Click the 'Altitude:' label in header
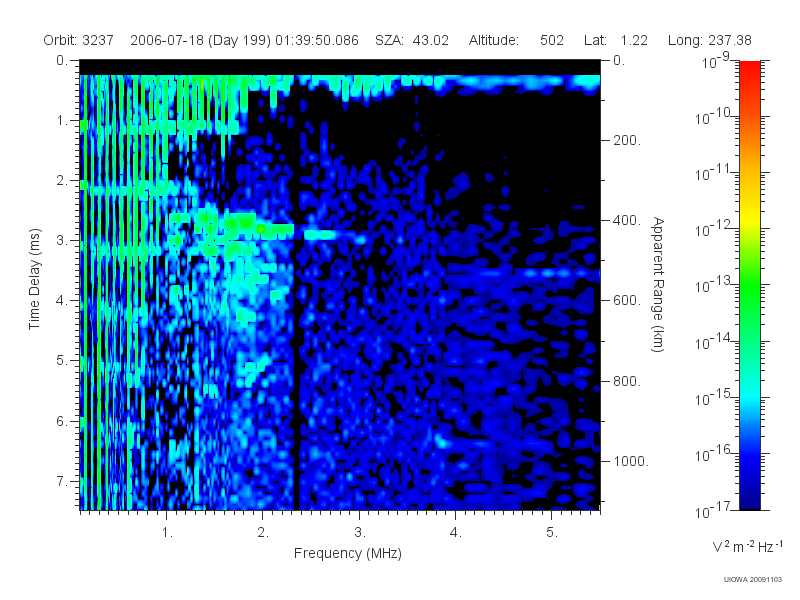The height and width of the screenshot is (600, 800). click(494, 40)
